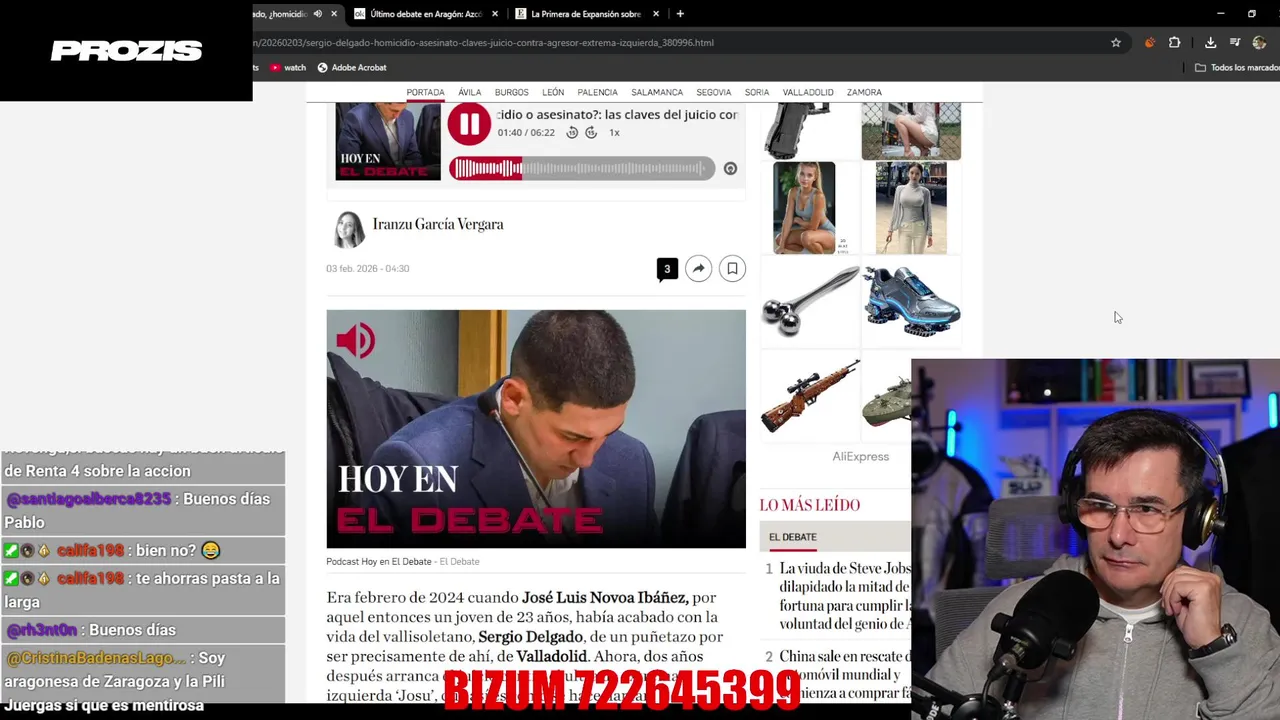Screen dimensions: 1280x720
Task: Bookmark this article
Action: click(732, 268)
